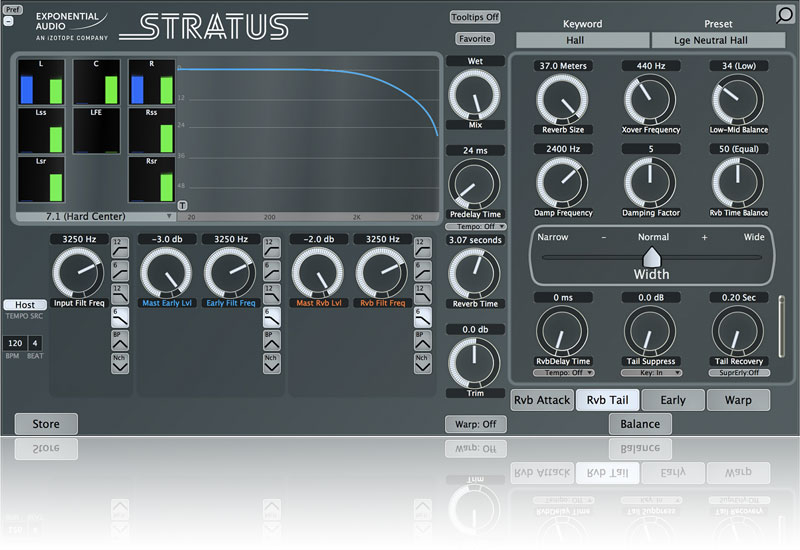Toggle the Tooltips Off button

tap(475, 17)
